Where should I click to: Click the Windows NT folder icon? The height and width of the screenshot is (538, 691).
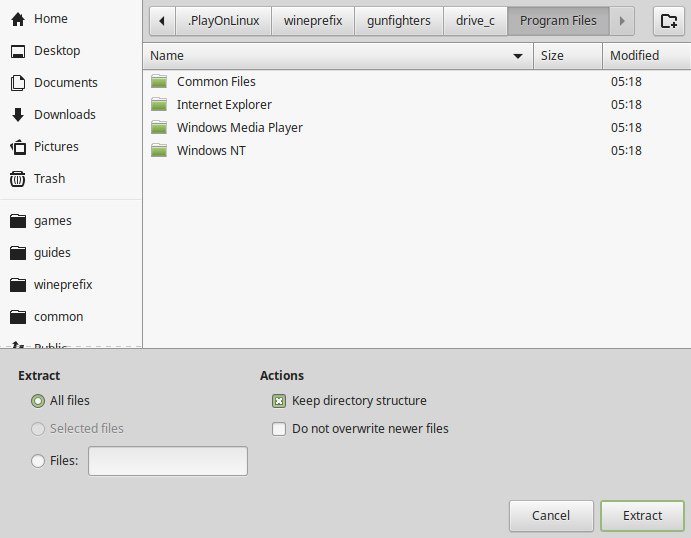pos(159,150)
